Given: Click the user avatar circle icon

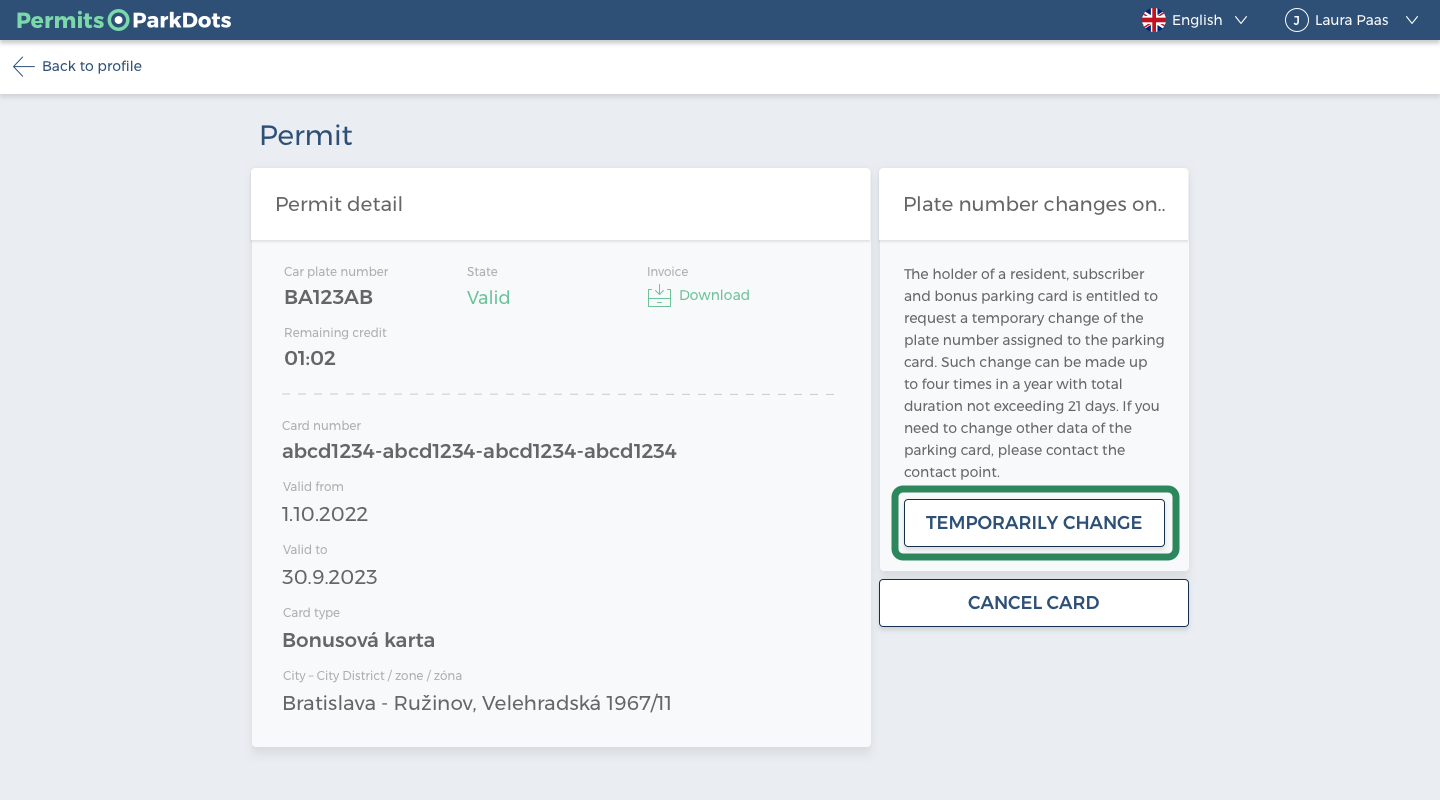Looking at the screenshot, I should coord(1297,20).
